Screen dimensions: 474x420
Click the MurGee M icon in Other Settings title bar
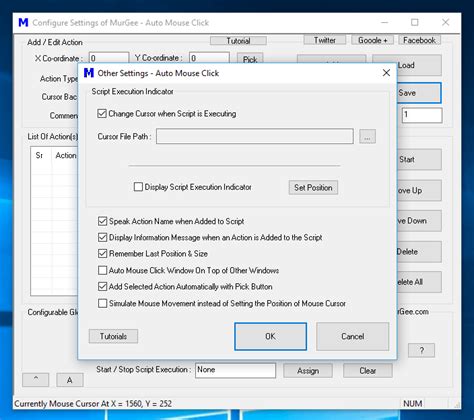point(89,73)
